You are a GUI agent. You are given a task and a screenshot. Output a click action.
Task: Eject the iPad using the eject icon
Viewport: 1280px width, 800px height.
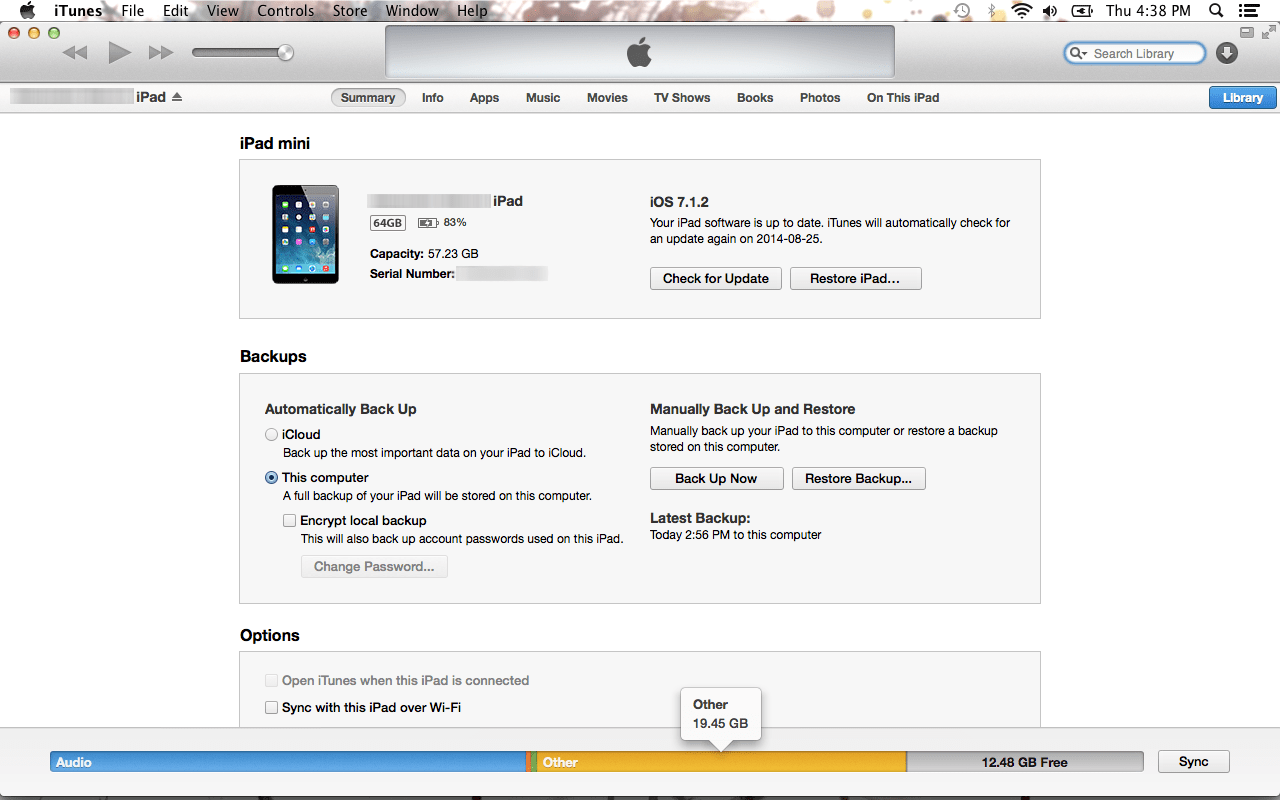178,96
